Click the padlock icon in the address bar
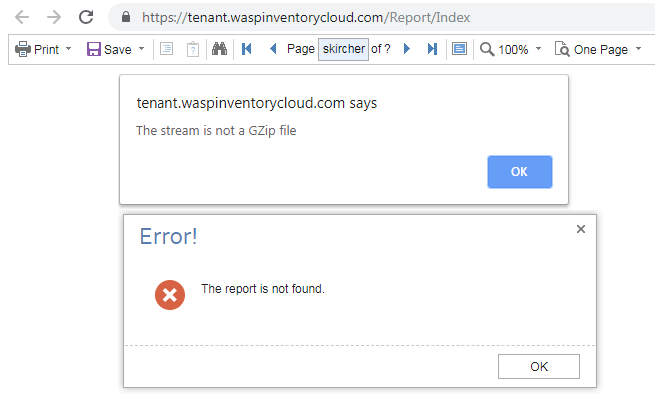 tap(126, 17)
